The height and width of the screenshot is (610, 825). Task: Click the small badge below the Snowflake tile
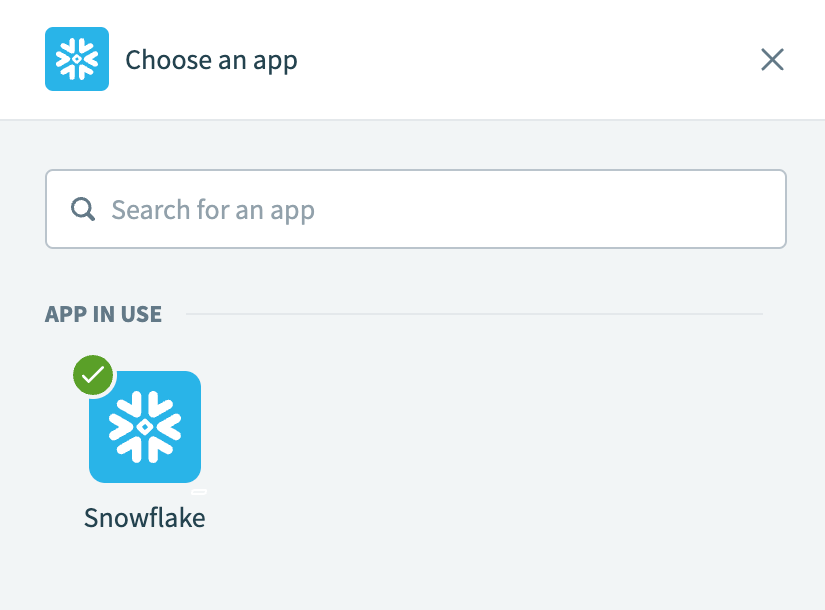pos(199,492)
